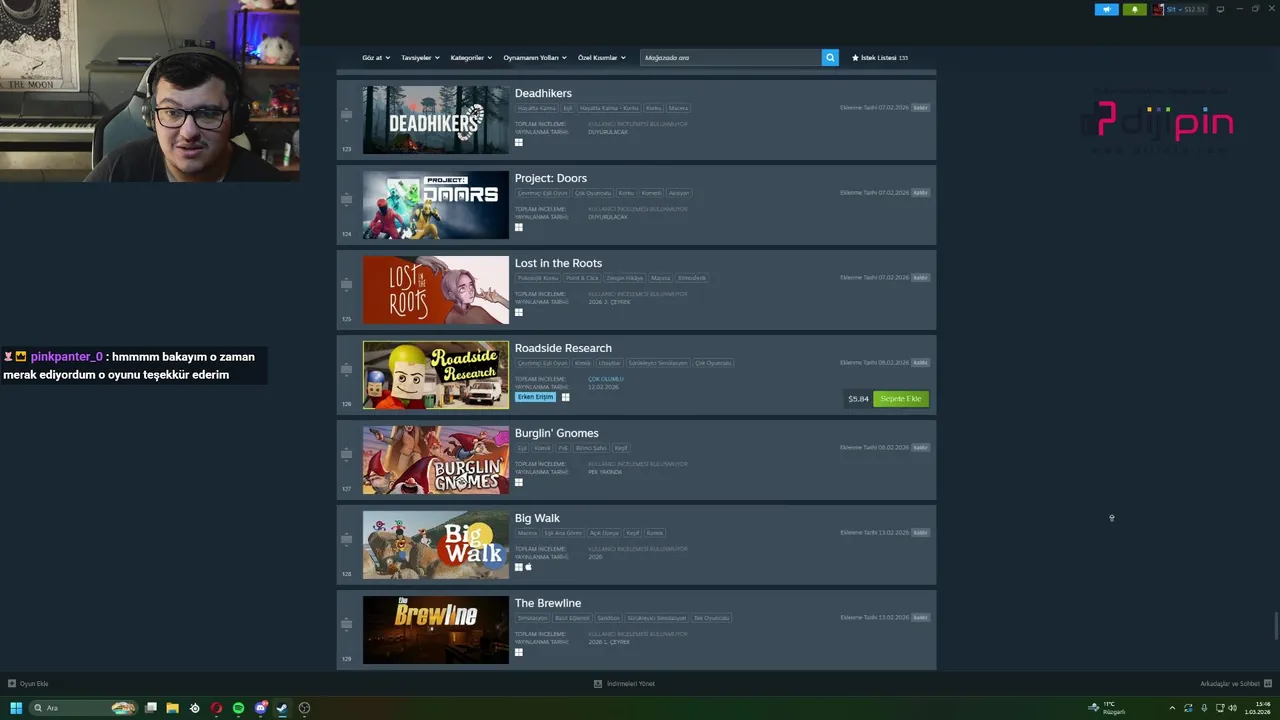Open the taskbar clock and date

click(x=1257, y=708)
